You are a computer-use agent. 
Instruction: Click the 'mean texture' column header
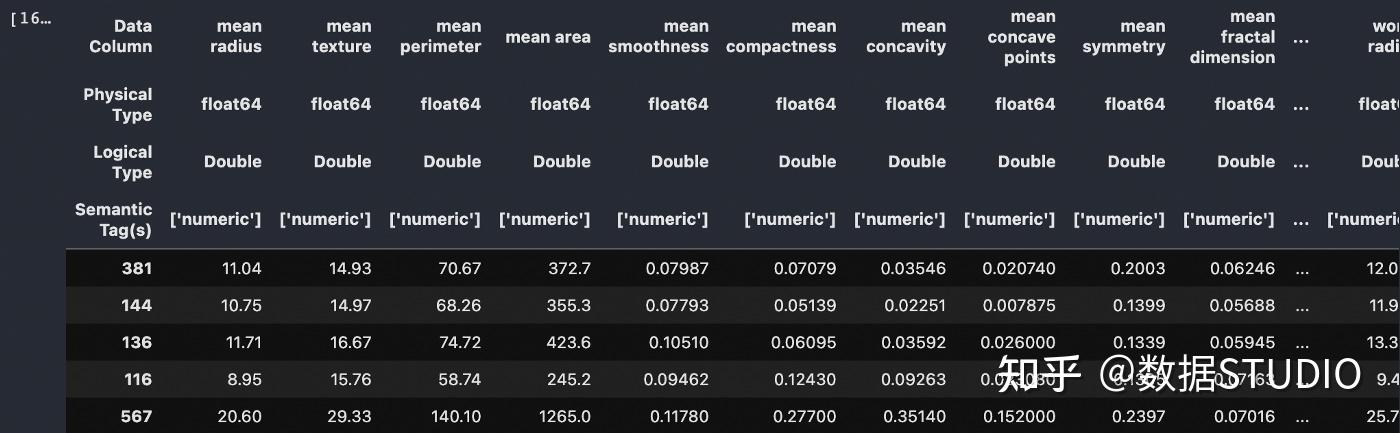341,36
